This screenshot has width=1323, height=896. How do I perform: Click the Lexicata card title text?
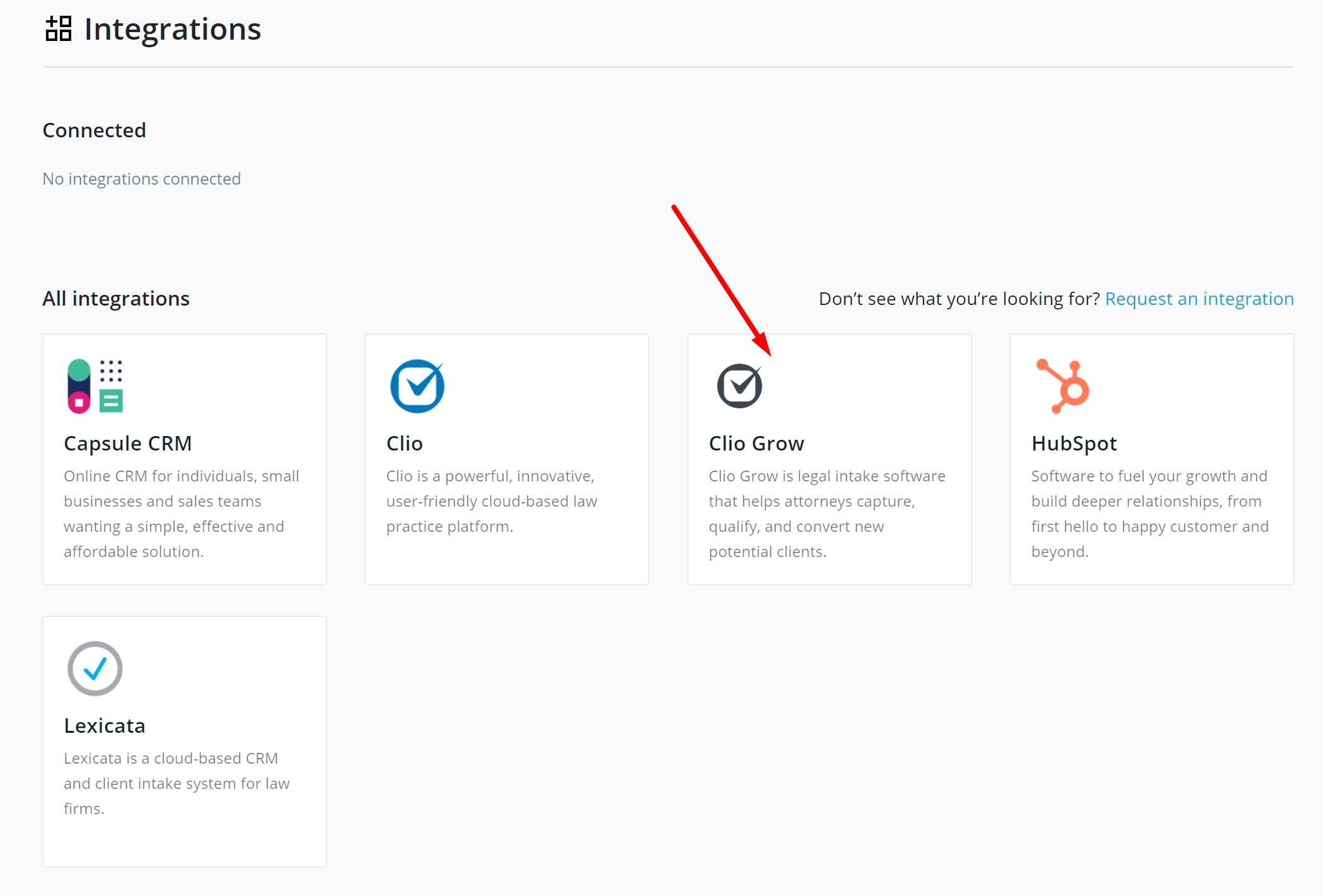coord(105,725)
